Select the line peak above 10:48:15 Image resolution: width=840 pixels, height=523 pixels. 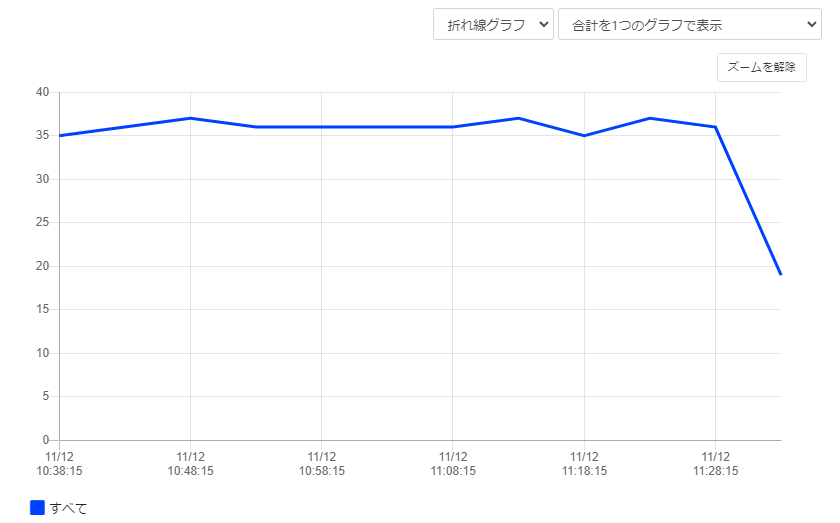(x=190, y=118)
